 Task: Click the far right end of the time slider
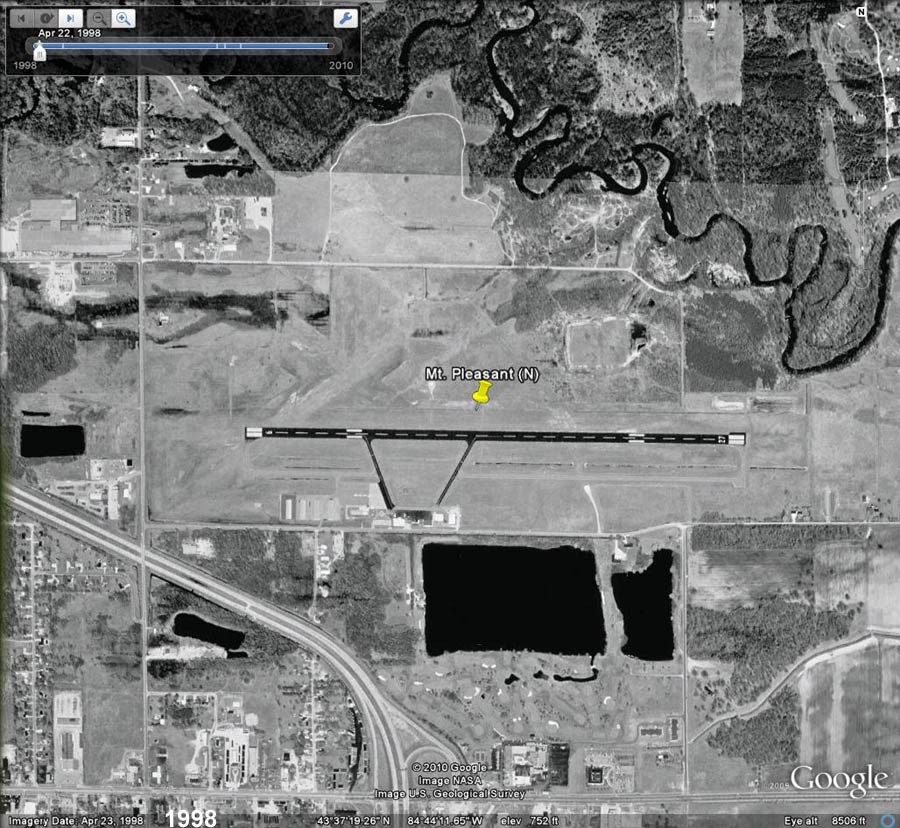pyautogui.click(x=331, y=46)
